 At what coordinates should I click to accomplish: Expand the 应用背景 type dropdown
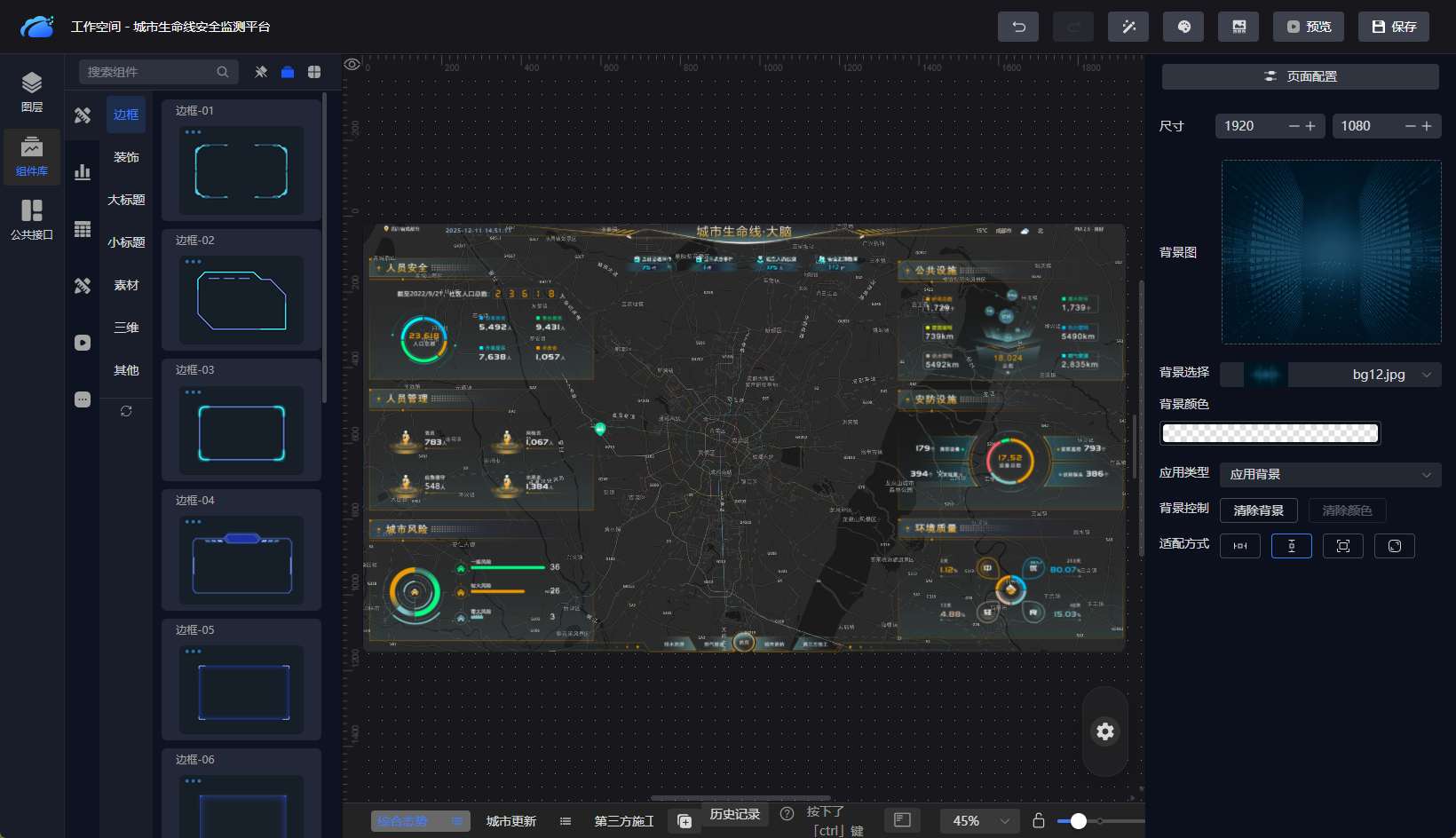1330,475
